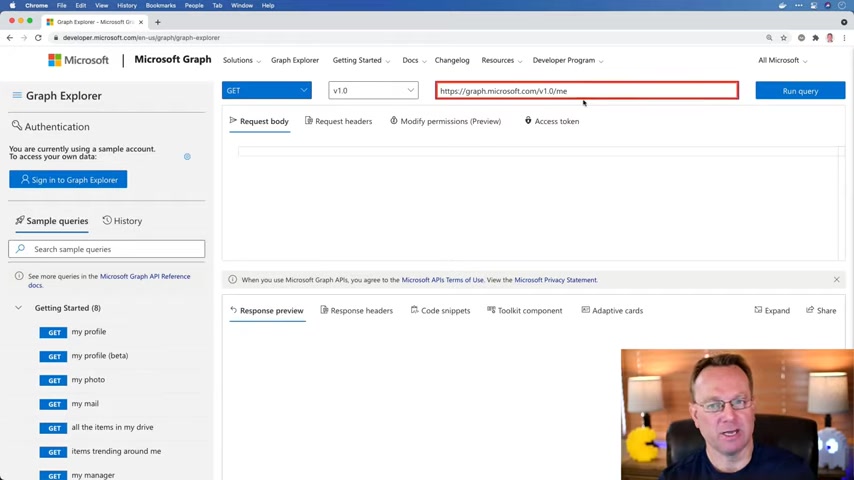
Task: Click the bookmark star icon in address bar
Action: [784, 38]
